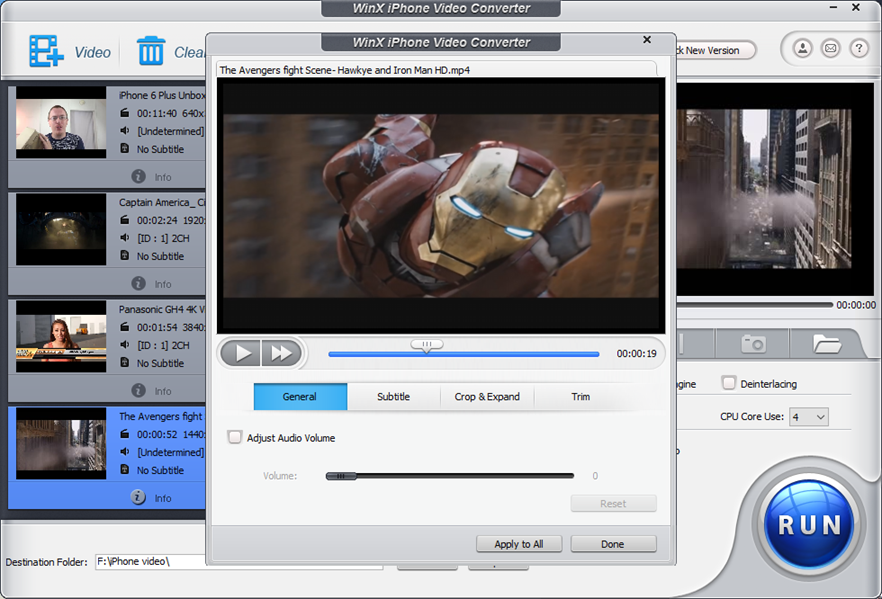Toggle the Deinterlacing checkbox
The width and height of the screenshot is (882, 599).
click(728, 383)
